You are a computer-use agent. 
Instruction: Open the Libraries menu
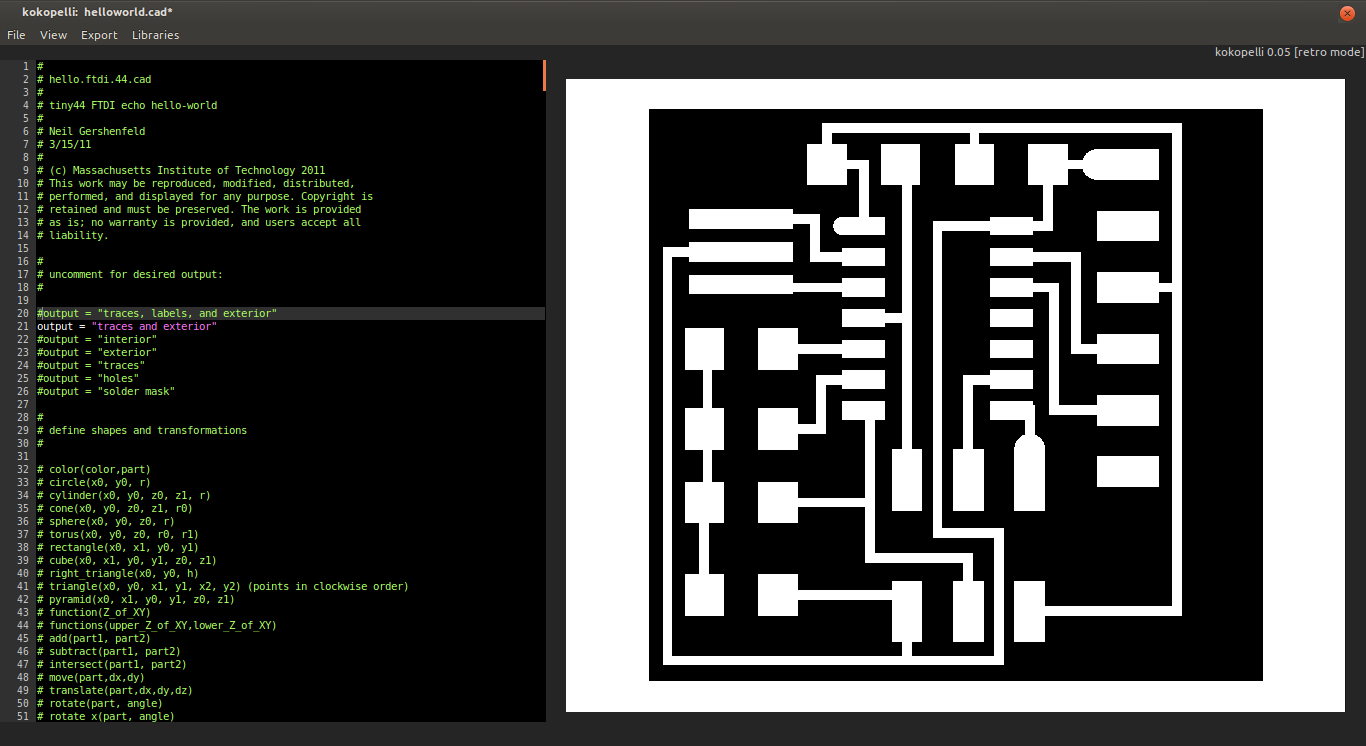[156, 35]
